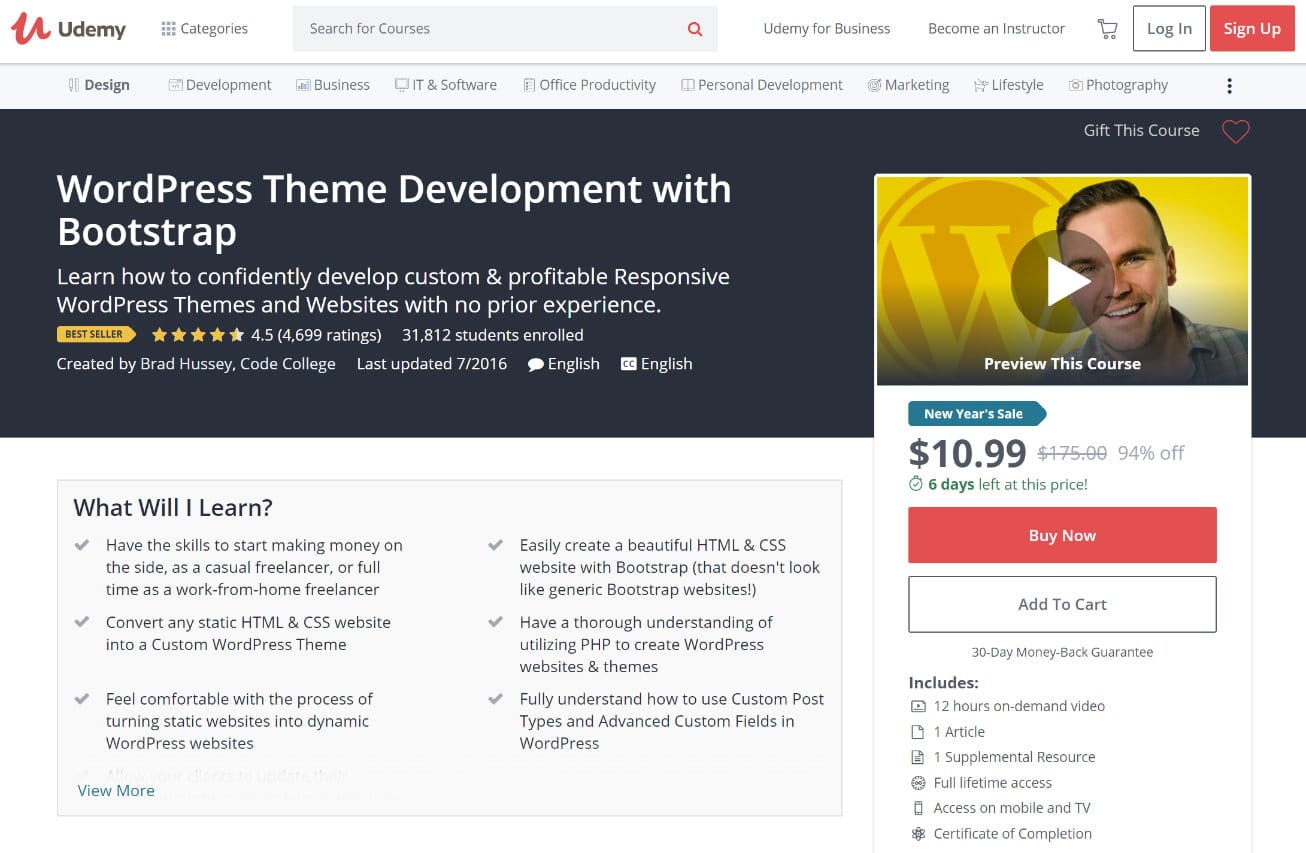Click the speech bubble icon before English
Screen dimensions: 1306x853
click(537, 364)
